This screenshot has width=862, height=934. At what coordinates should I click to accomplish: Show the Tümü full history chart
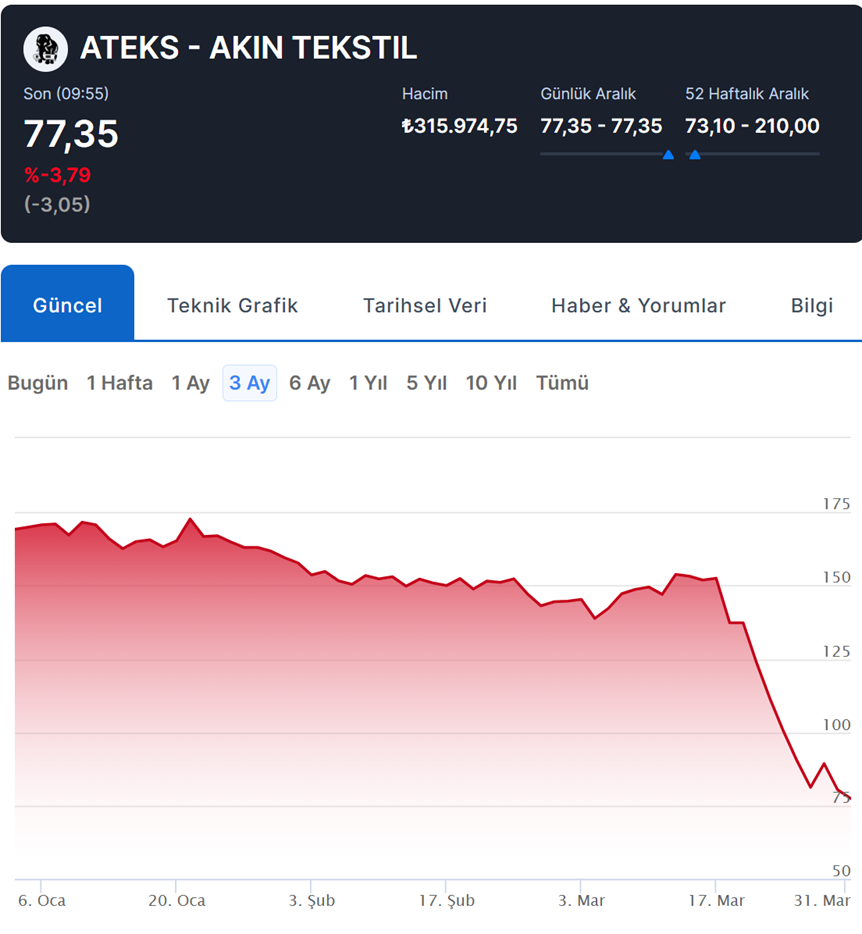pyautogui.click(x=562, y=383)
